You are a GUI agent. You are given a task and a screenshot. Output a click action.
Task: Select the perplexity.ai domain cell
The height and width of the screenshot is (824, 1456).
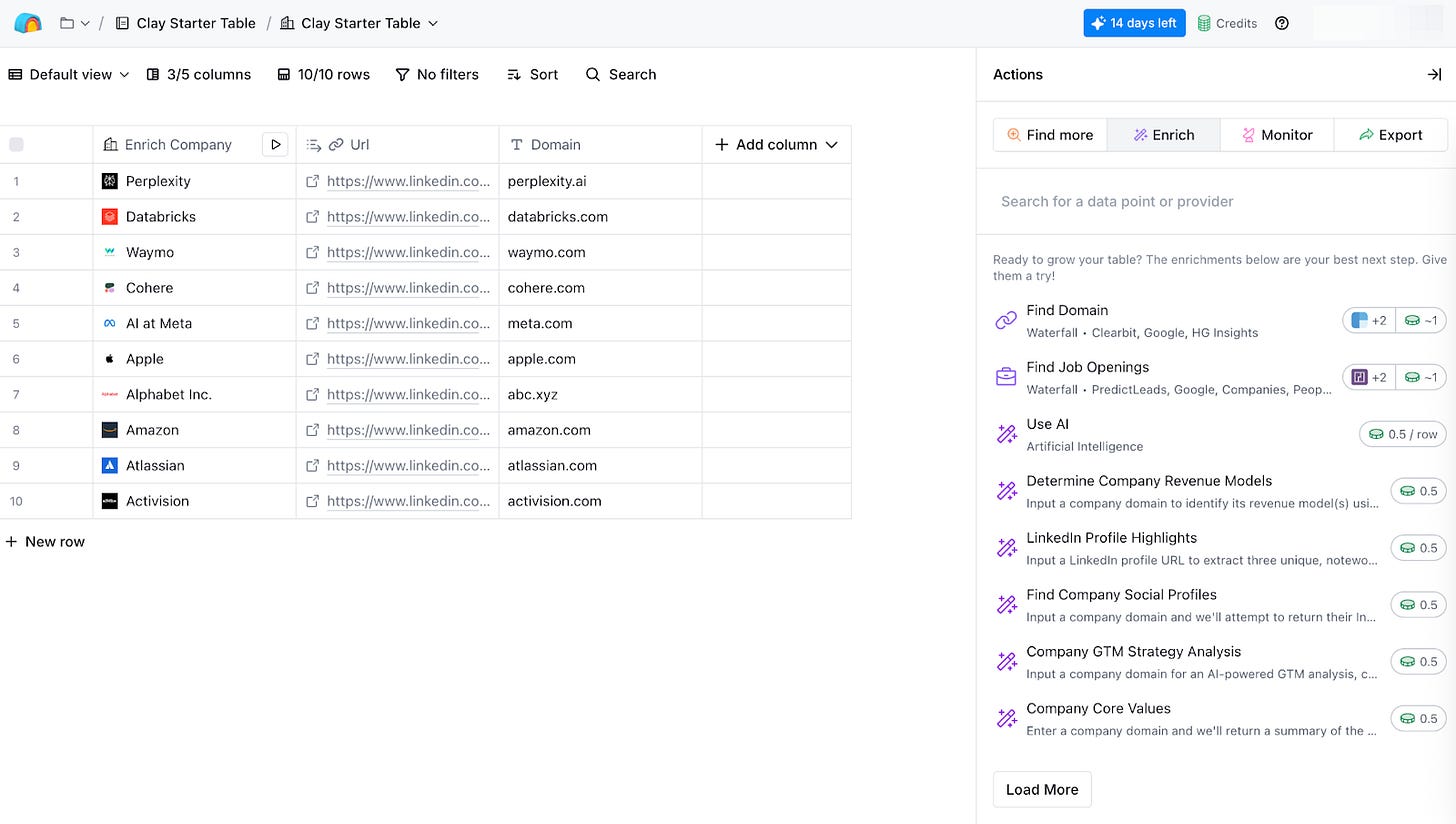(601, 181)
